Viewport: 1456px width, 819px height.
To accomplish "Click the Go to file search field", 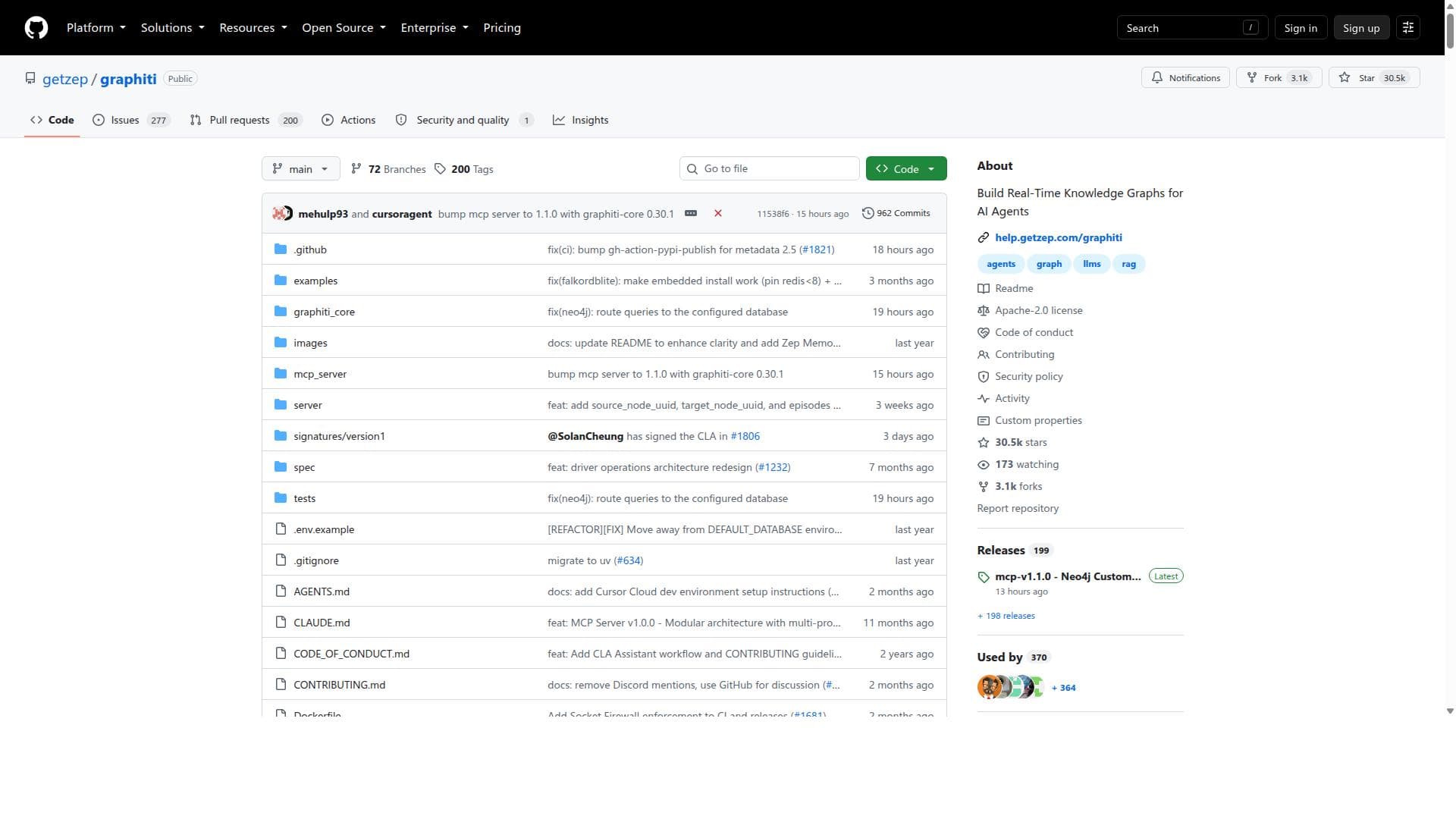I will (x=769, y=169).
